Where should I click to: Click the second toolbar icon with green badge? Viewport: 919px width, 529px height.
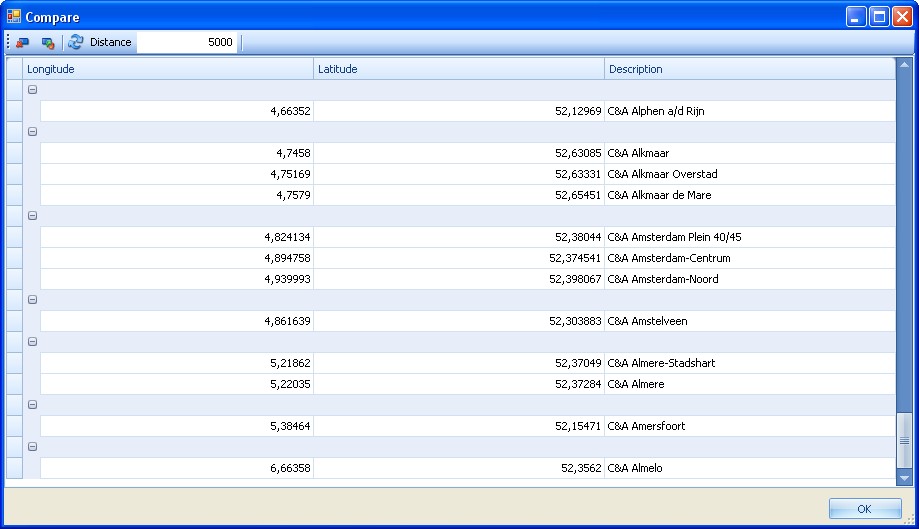point(48,42)
